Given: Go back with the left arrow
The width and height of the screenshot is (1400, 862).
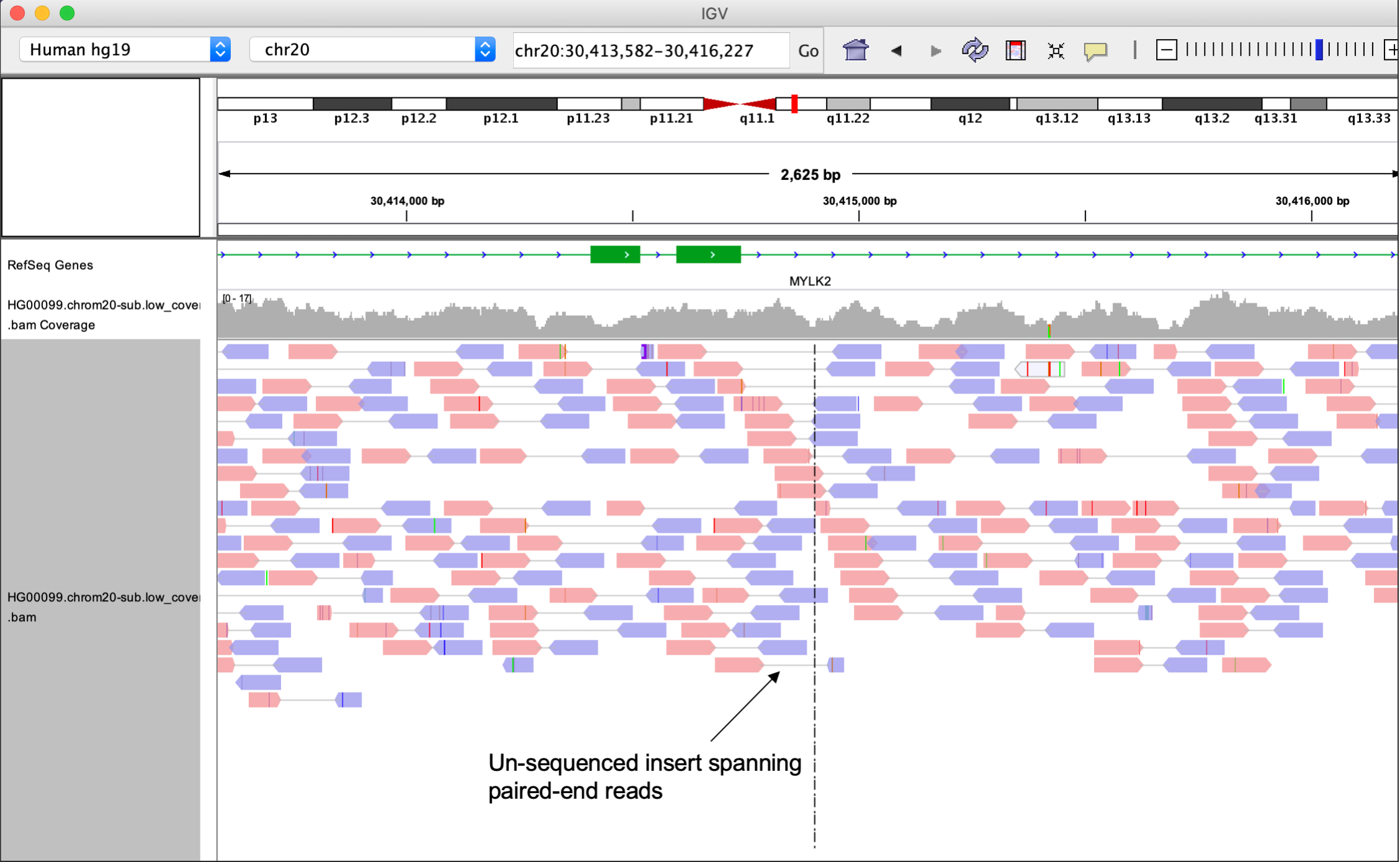Looking at the screenshot, I should pyautogui.click(x=896, y=51).
